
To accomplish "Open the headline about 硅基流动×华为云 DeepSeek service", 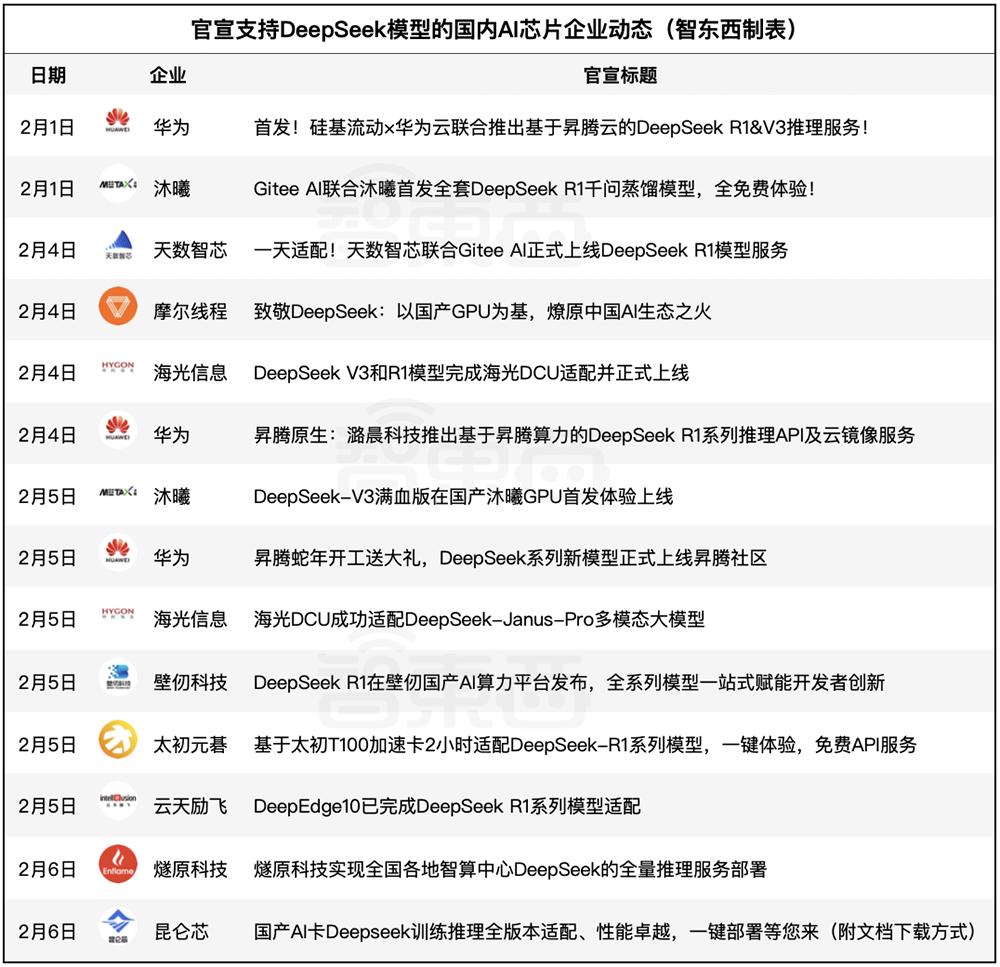I will point(560,127).
